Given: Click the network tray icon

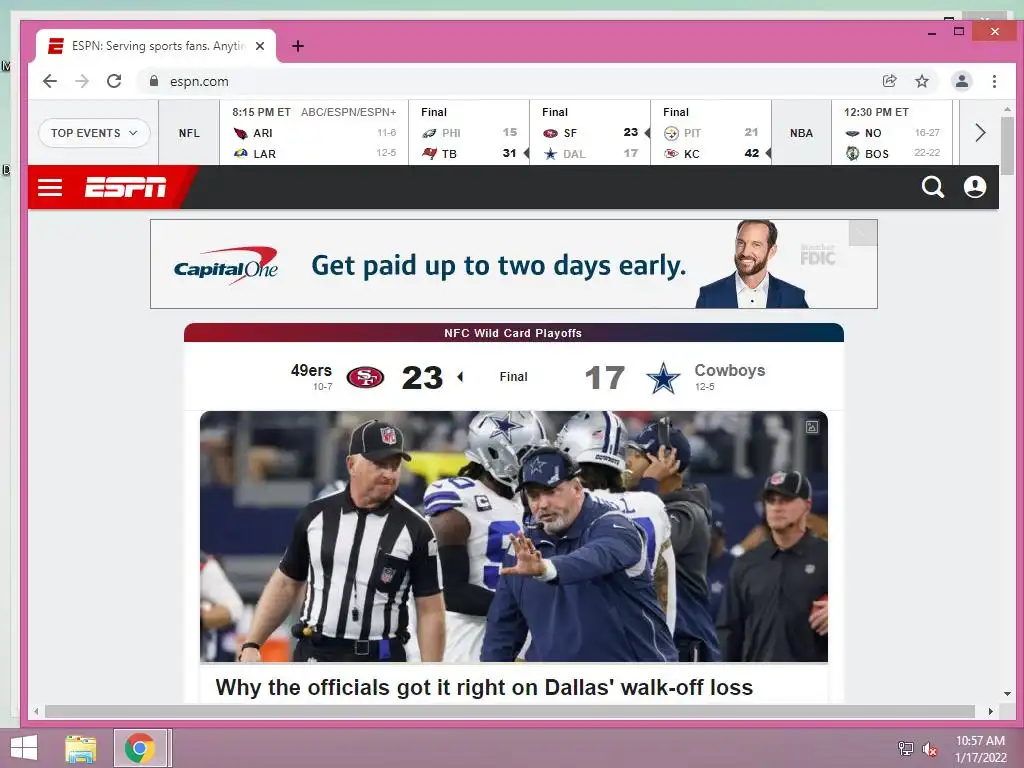Looking at the screenshot, I should coord(905,748).
